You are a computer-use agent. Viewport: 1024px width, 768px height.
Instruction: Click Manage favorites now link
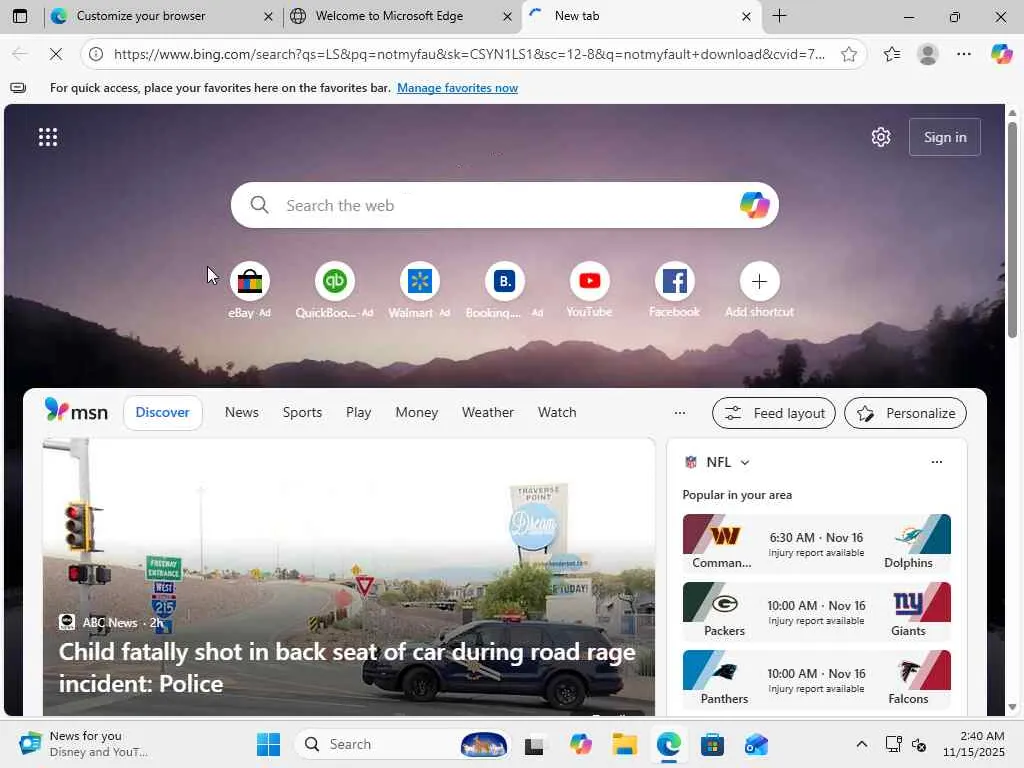pos(457,88)
